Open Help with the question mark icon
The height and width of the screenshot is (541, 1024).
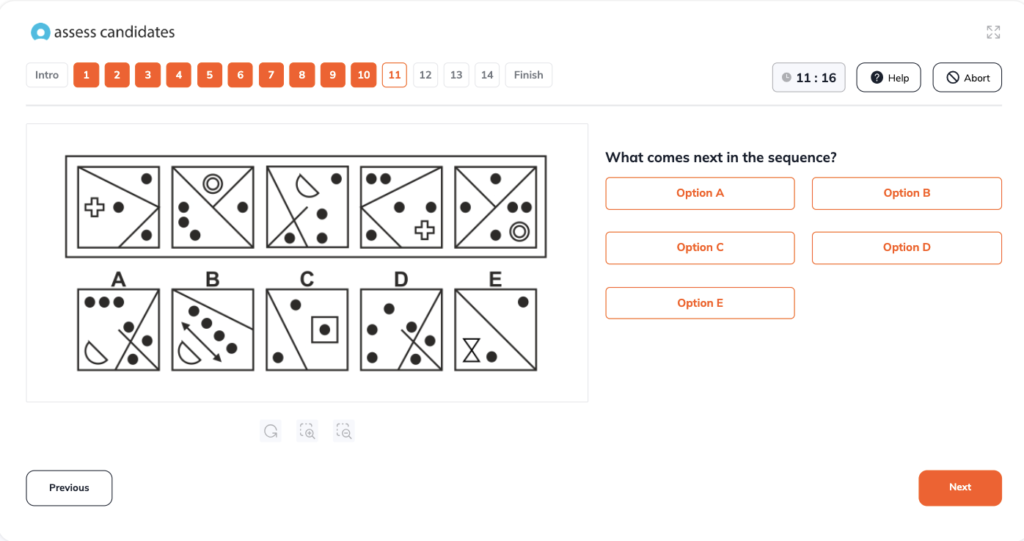888,78
